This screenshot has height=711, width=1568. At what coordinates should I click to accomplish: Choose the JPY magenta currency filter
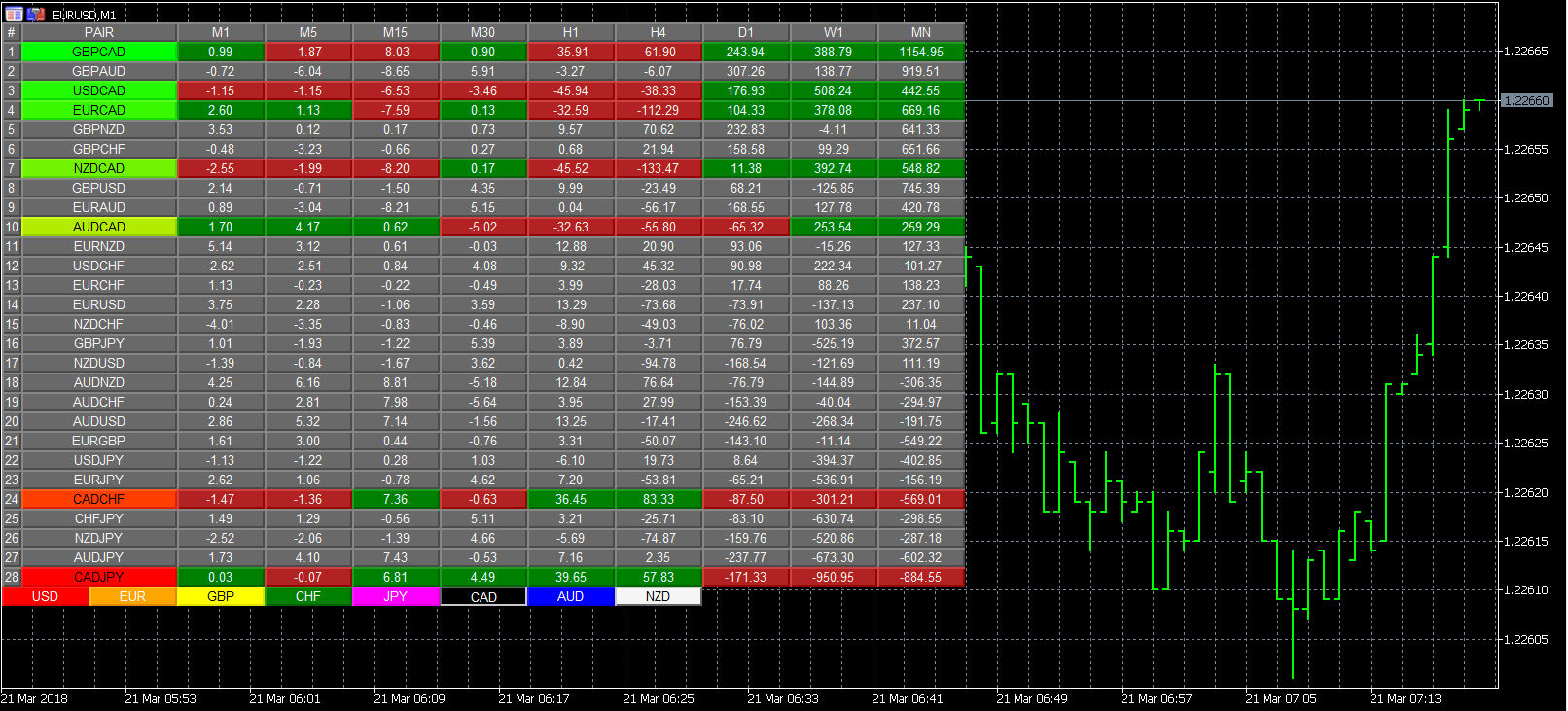tap(396, 596)
